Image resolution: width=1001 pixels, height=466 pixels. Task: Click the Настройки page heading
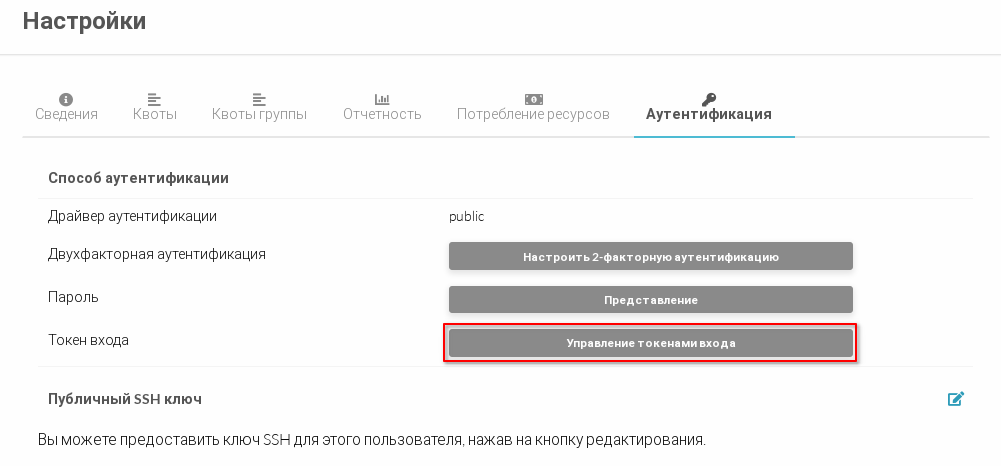[84, 21]
